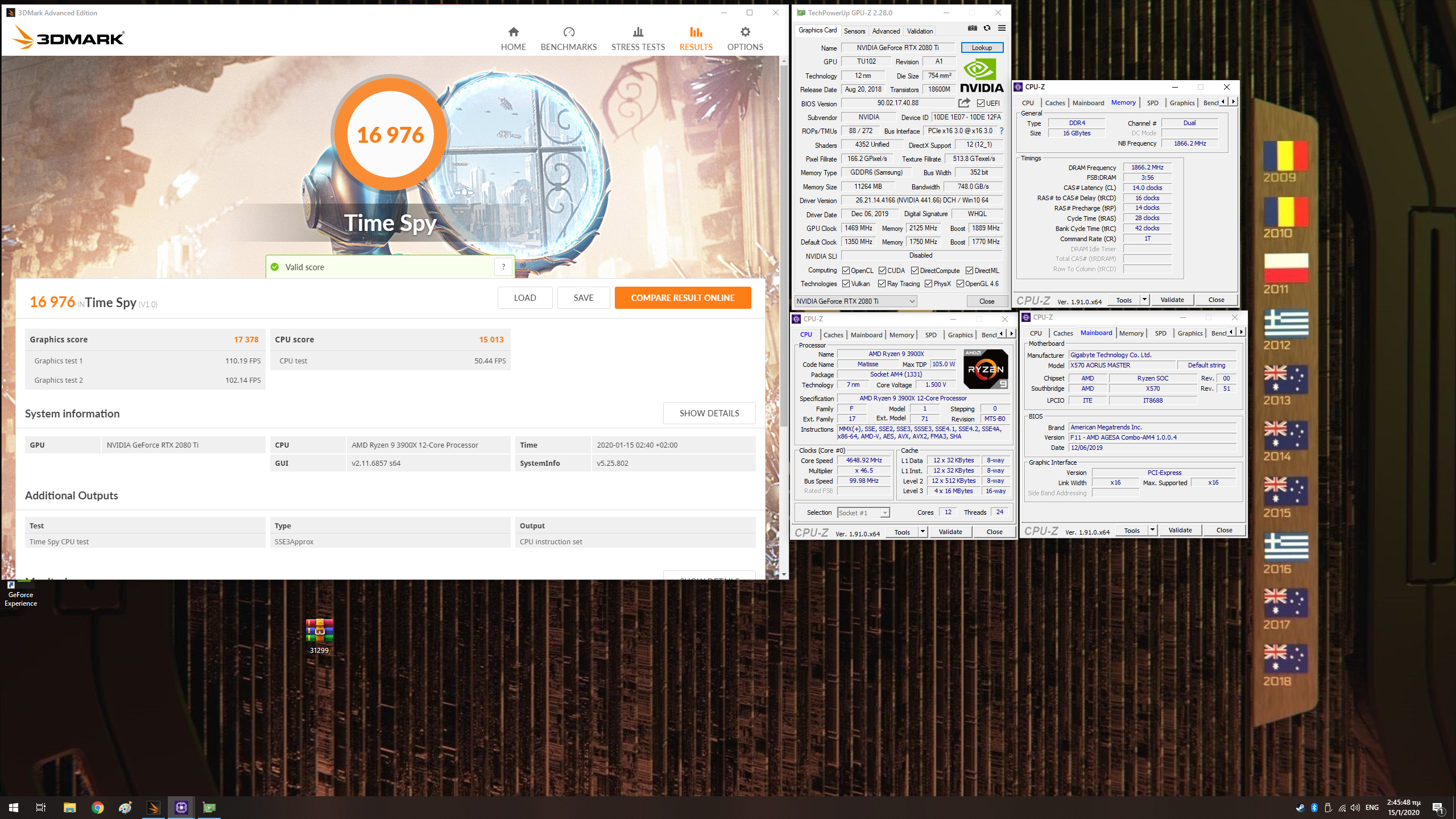This screenshot has height=819, width=1456.
Task: Switch to Sensors tab in GPU-Z
Action: tap(854, 31)
